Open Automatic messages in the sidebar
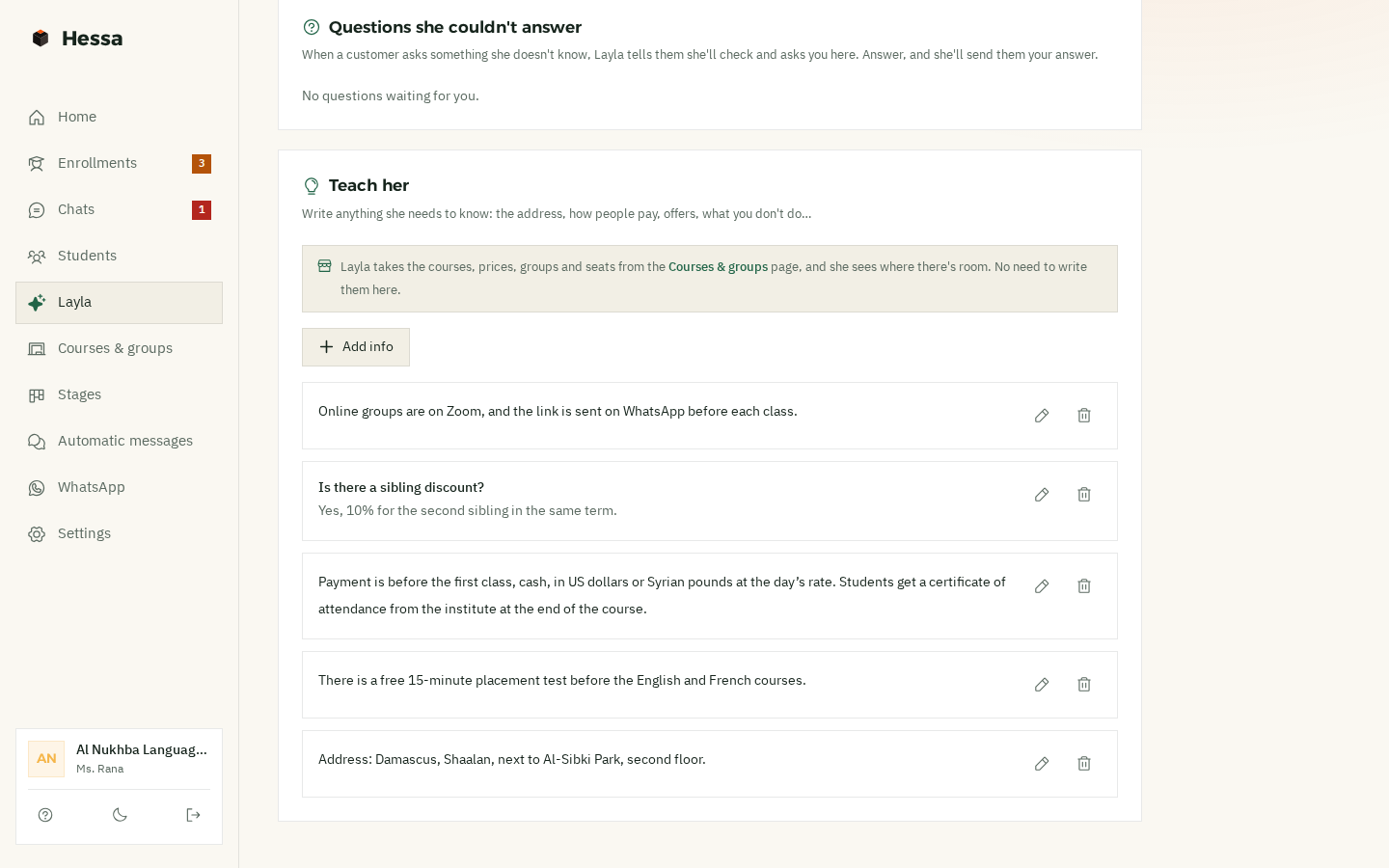The image size is (1389, 868). (x=119, y=442)
